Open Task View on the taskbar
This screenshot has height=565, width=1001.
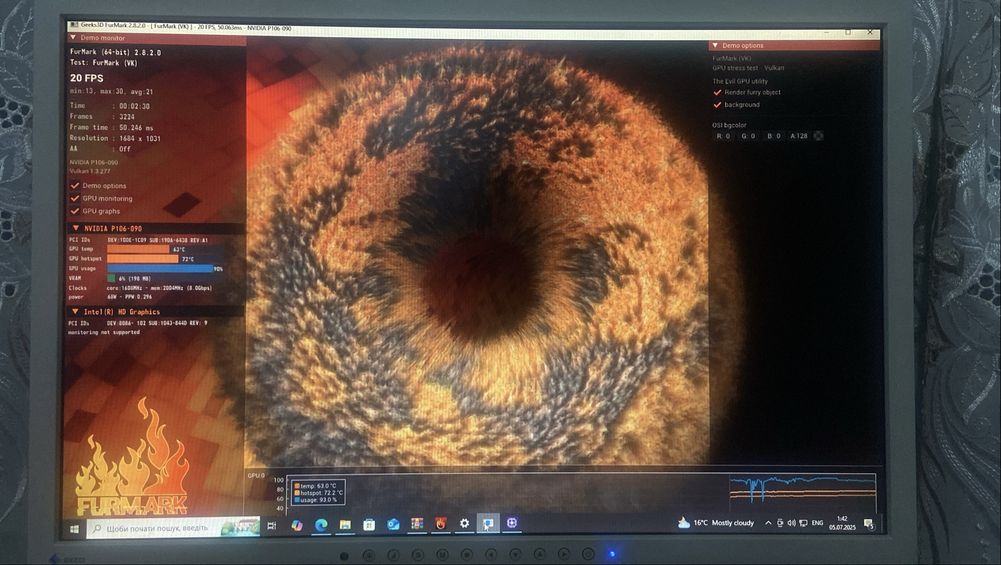coord(271,525)
